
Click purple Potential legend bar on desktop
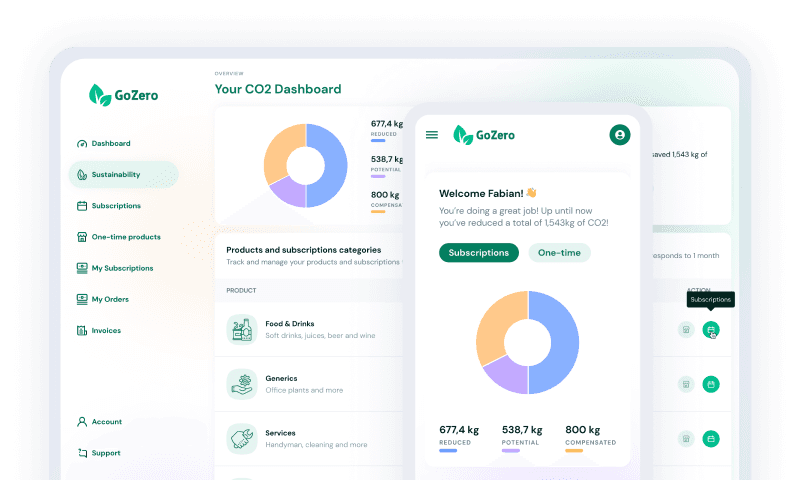(x=378, y=176)
